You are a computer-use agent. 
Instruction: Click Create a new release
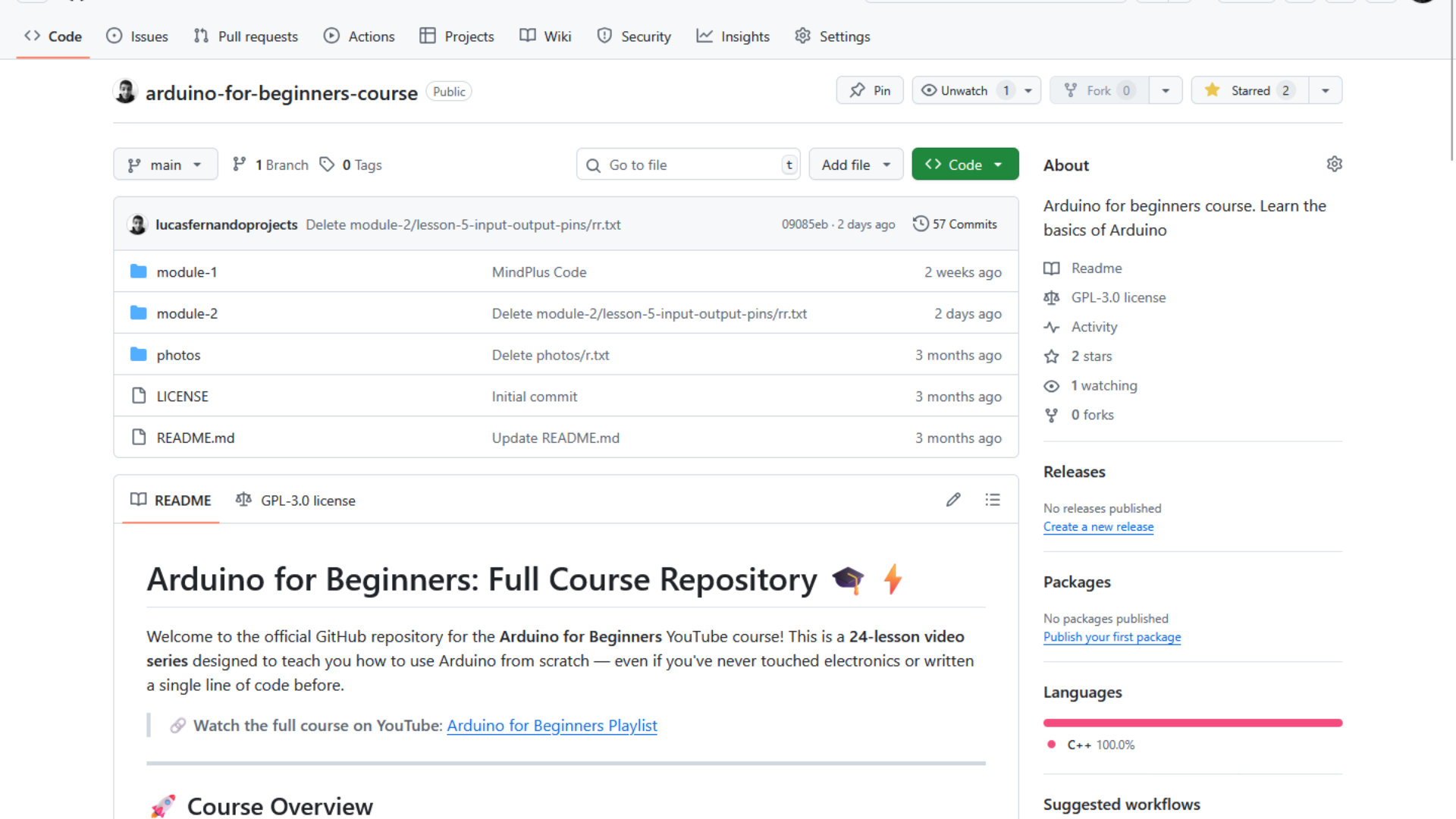pos(1098,527)
